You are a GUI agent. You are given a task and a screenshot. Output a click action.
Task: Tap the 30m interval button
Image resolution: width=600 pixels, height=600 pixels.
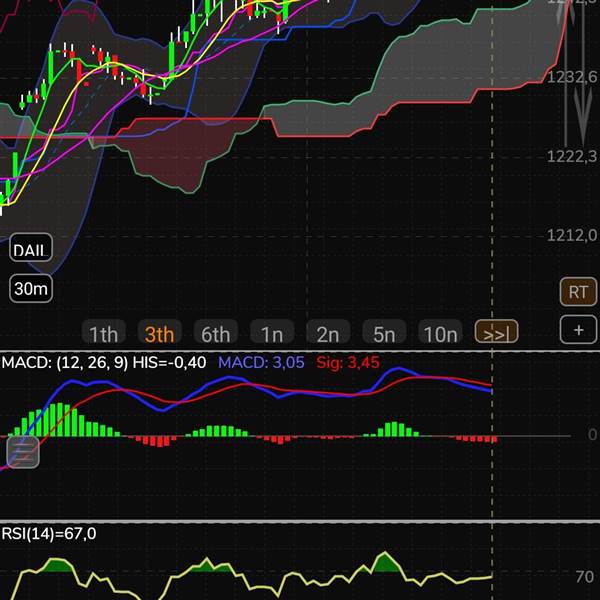click(x=31, y=289)
